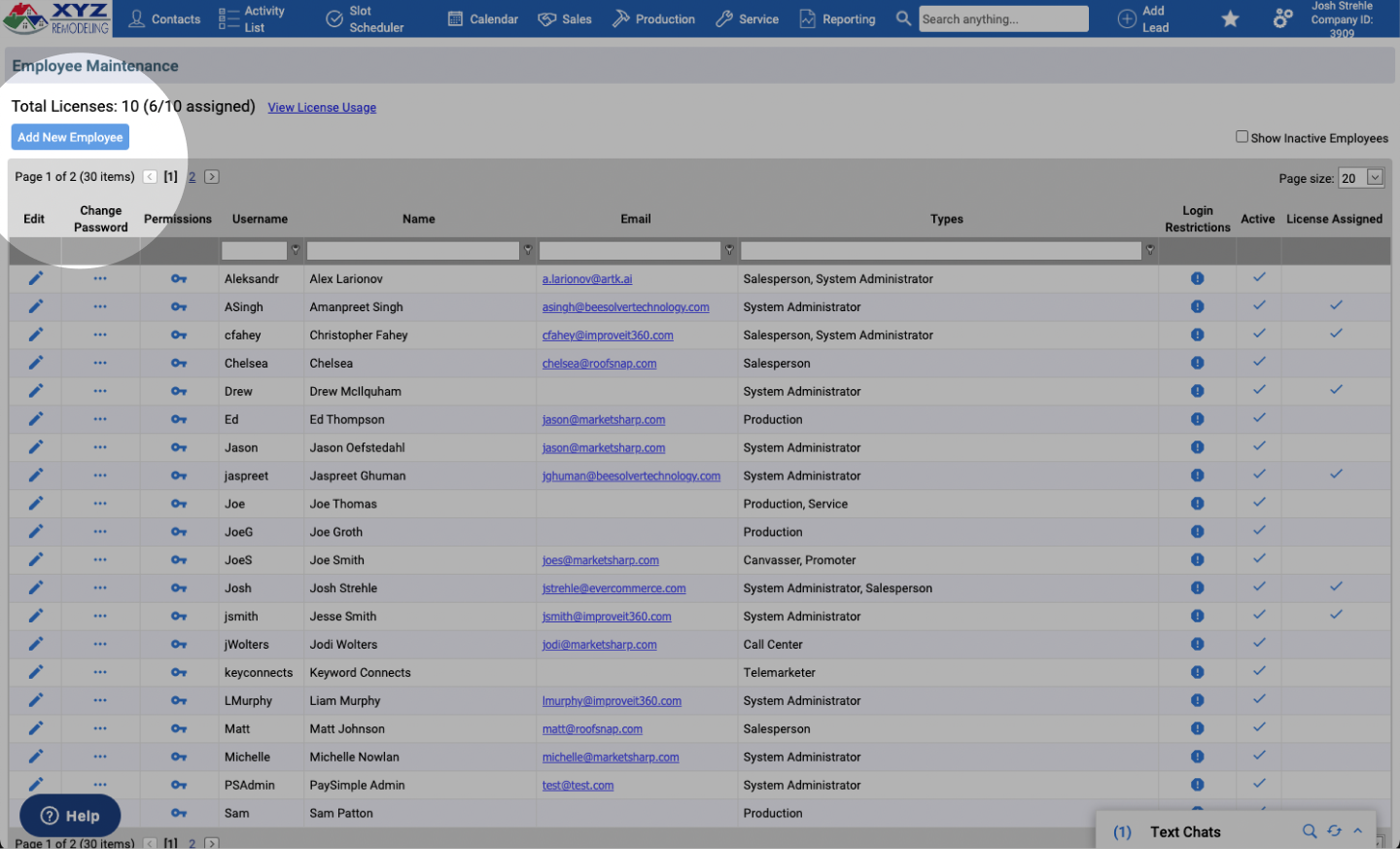
Task: Edit the Drew McIlquham row
Action: pyautogui.click(x=35, y=391)
